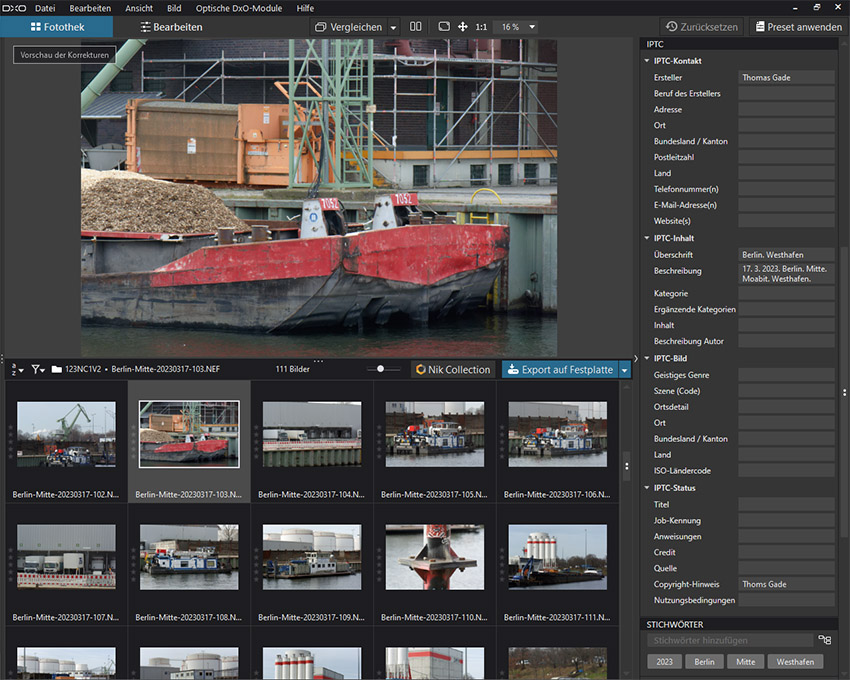This screenshot has height=680, width=850.
Task: Switch to the Fotothek tab
Action: tap(57, 27)
